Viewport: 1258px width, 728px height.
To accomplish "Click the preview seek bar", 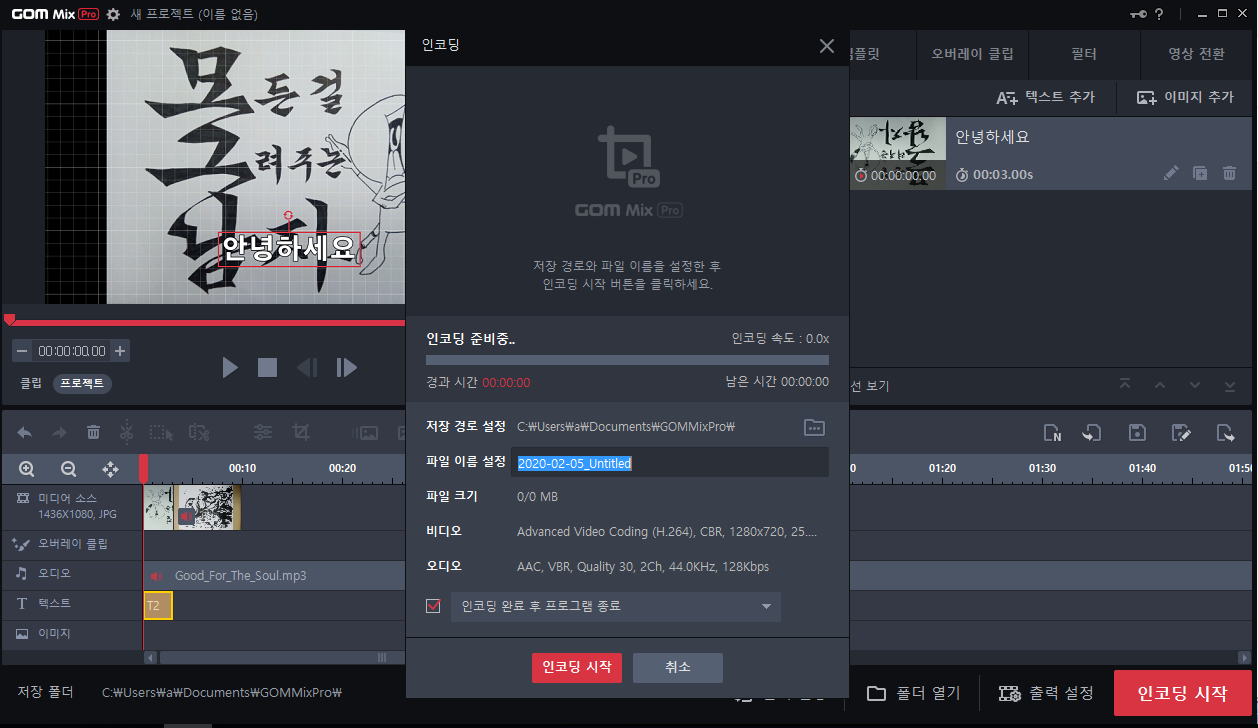I will pyautogui.click(x=207, y=322).
